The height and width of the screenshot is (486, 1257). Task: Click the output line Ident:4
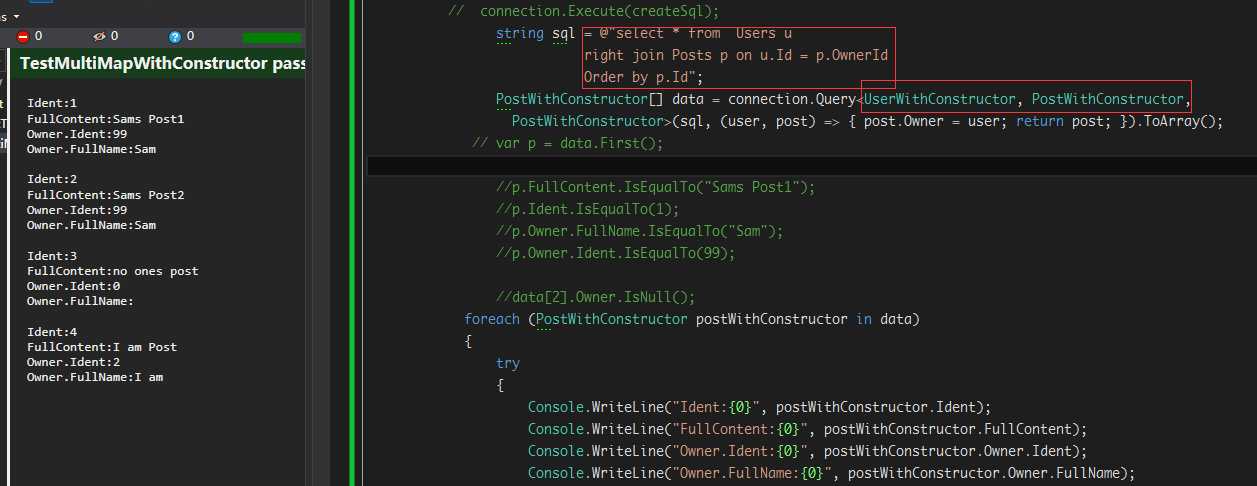(52, 332)
